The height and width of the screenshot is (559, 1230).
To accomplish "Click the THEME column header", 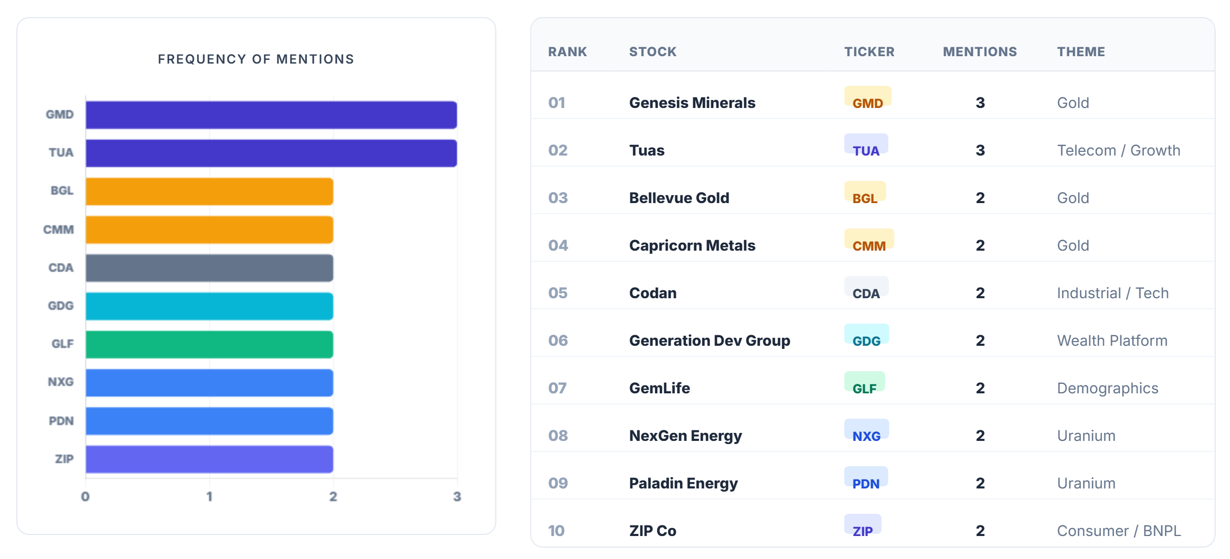I will pos(1081,52).
